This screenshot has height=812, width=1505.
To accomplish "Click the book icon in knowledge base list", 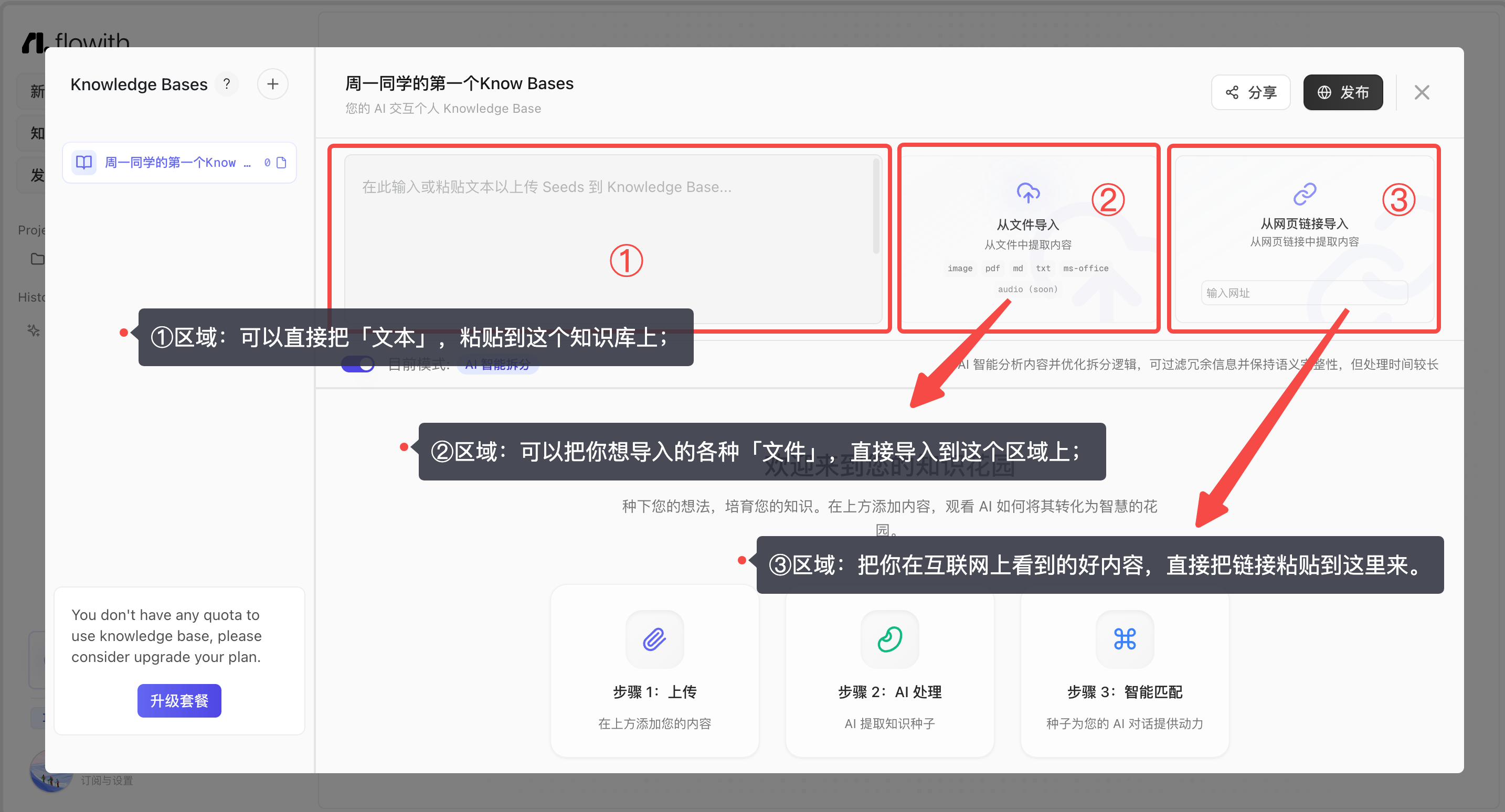I will [x=84, y=163].
